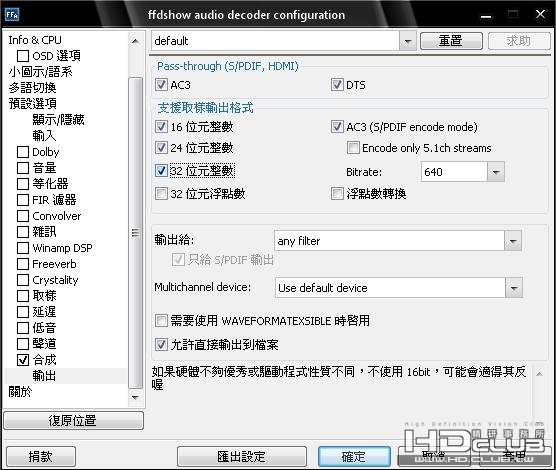Open the default preset dropdown
Viewport: 556px width, 470px height.
click(x=408, y=41)
